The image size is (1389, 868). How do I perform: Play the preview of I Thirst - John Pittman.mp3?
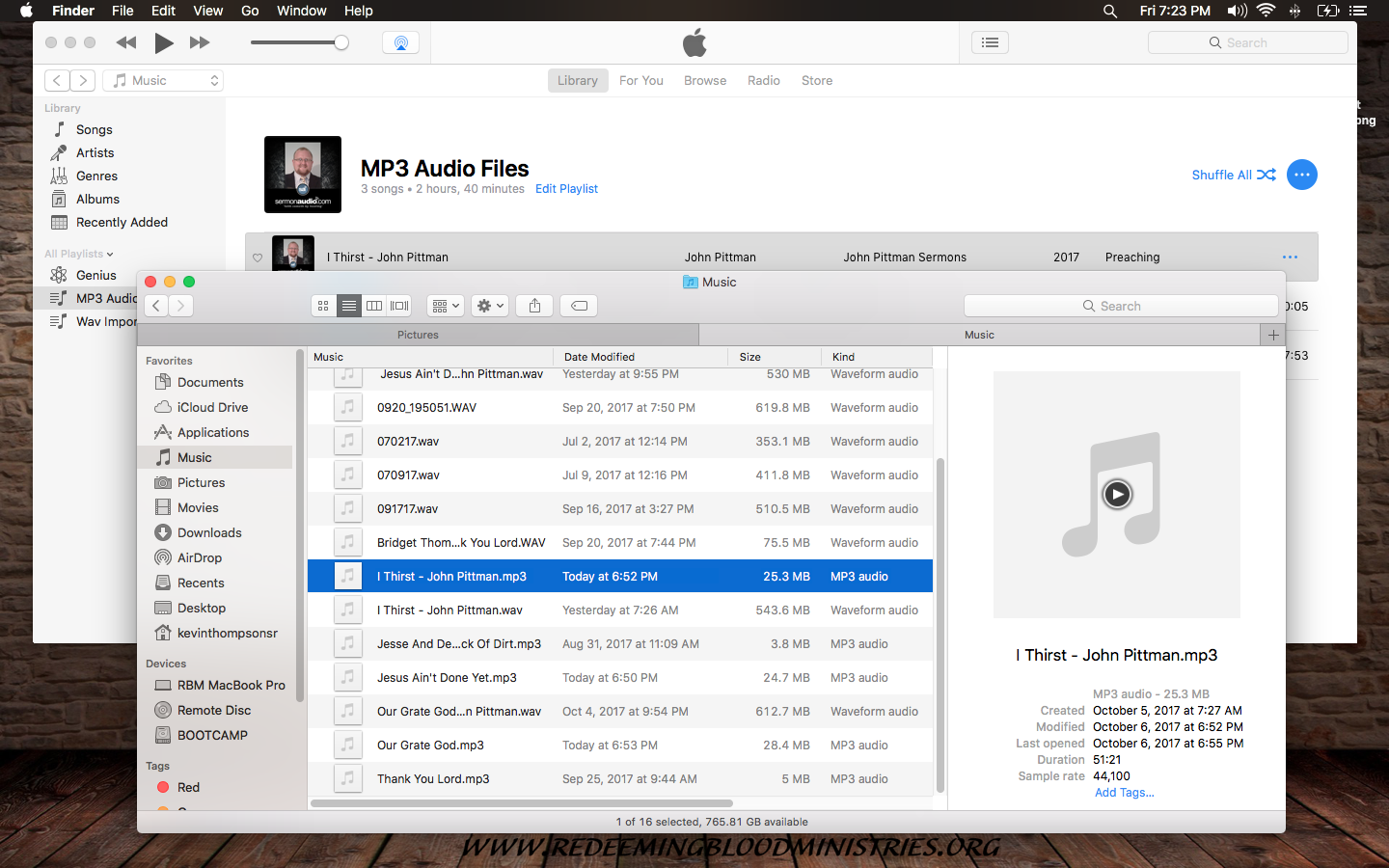click(x=1117, y=495)
